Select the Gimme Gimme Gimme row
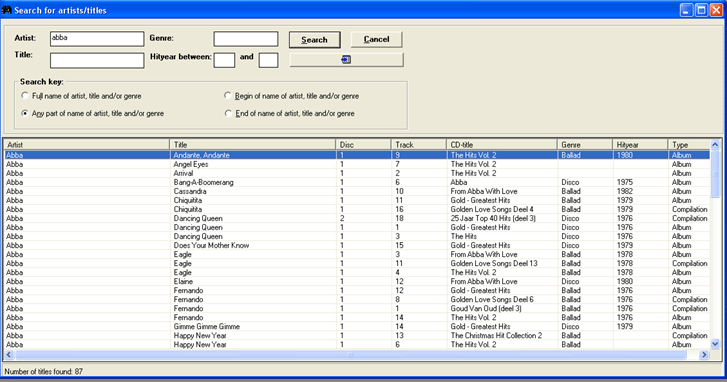Image resolution: width=727 pixels, height=382 pixels. point(357,326)
